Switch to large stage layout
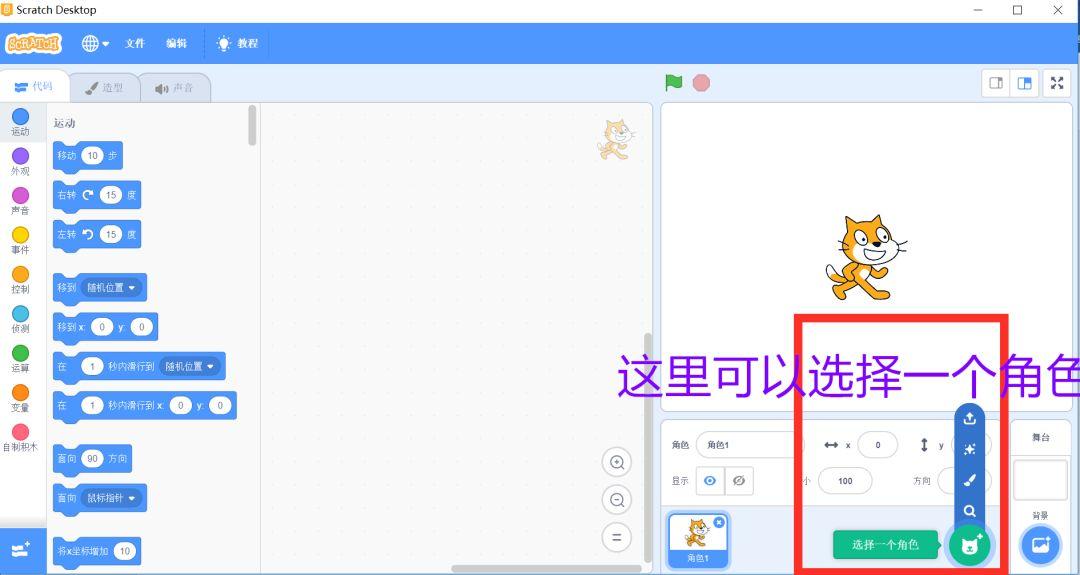Viewport: 1080px width, 575px height. pyautogui.click(x=1025, y=83)
